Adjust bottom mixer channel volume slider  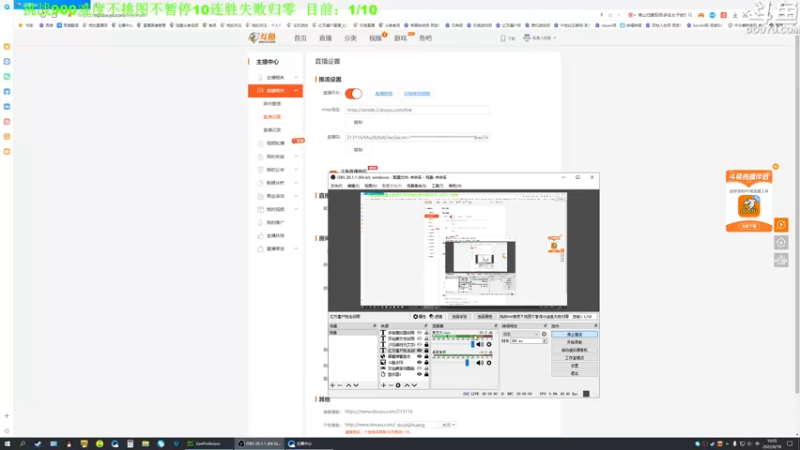467,363
